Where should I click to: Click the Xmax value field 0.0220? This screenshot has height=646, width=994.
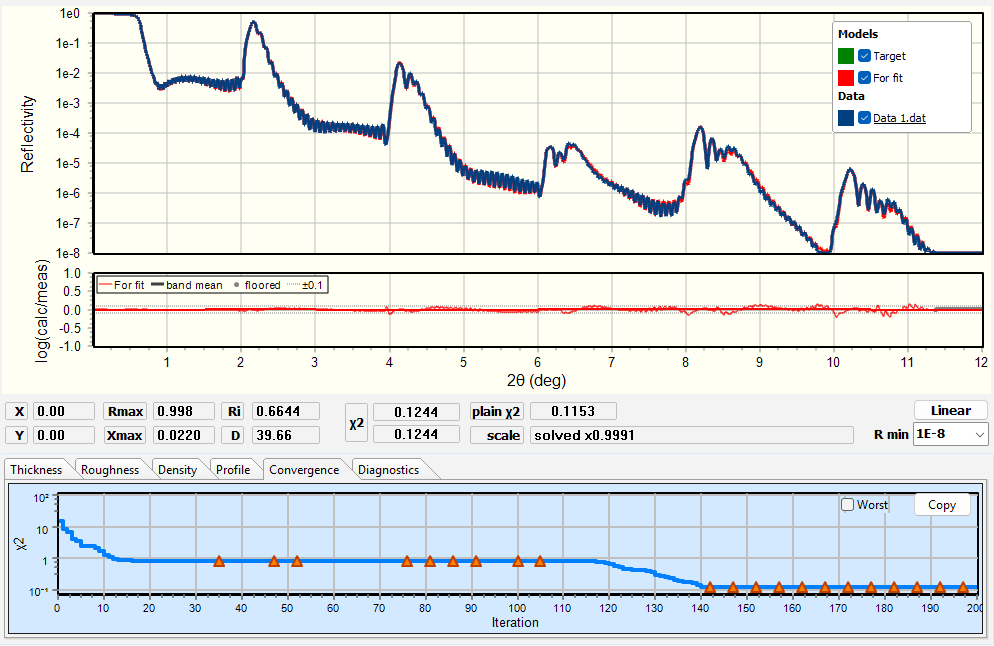[184, 436]
